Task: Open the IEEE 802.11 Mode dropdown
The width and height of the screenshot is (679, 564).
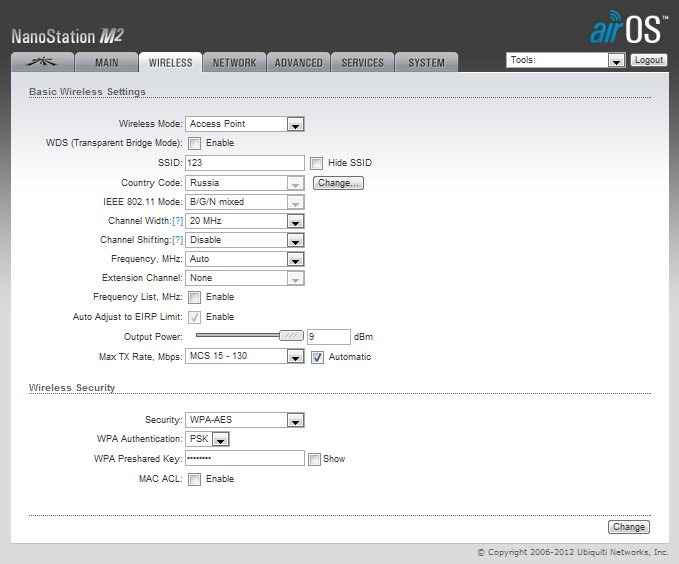Action: coord(245,202)
